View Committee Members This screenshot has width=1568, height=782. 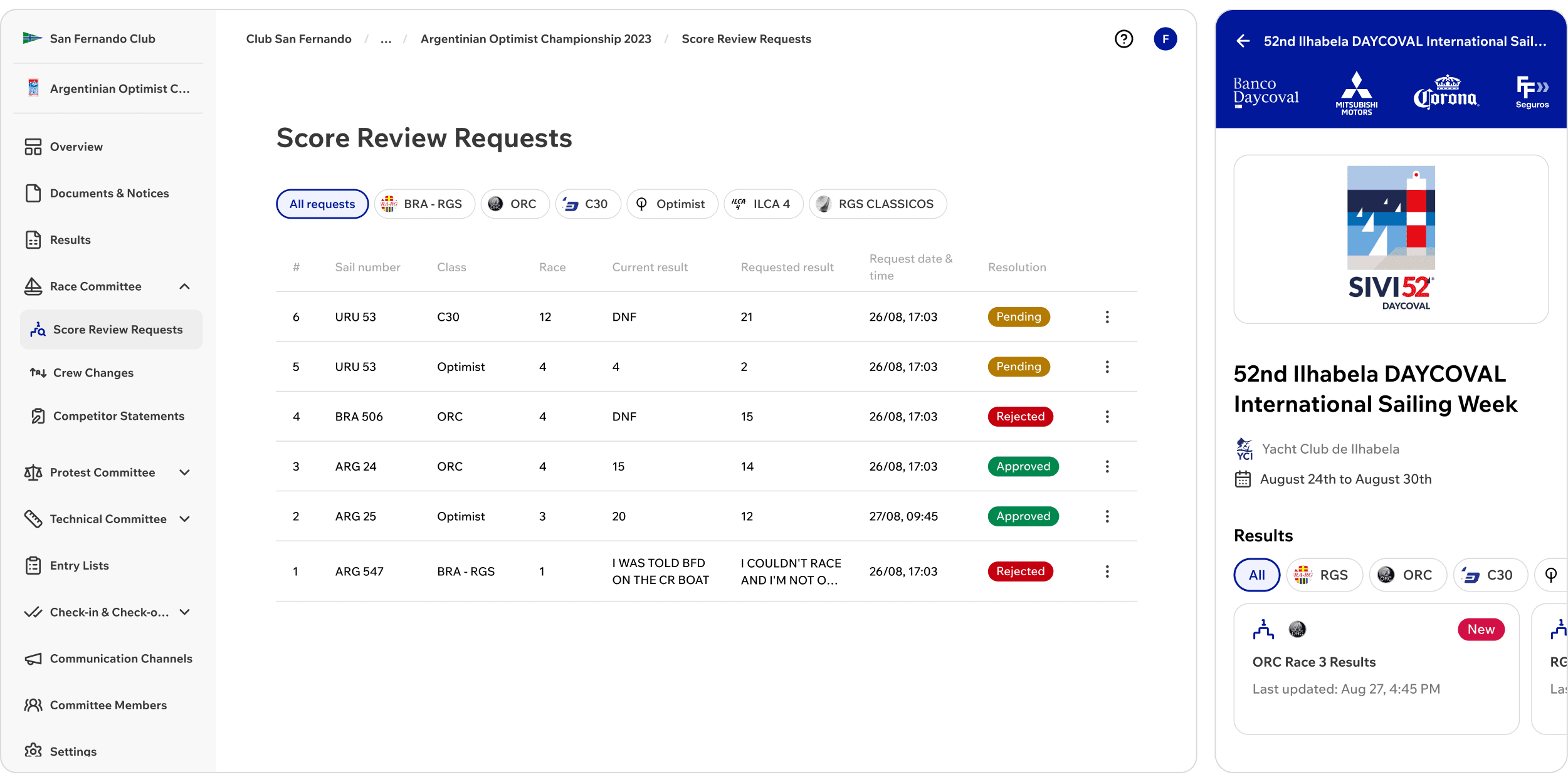[108, 705]
